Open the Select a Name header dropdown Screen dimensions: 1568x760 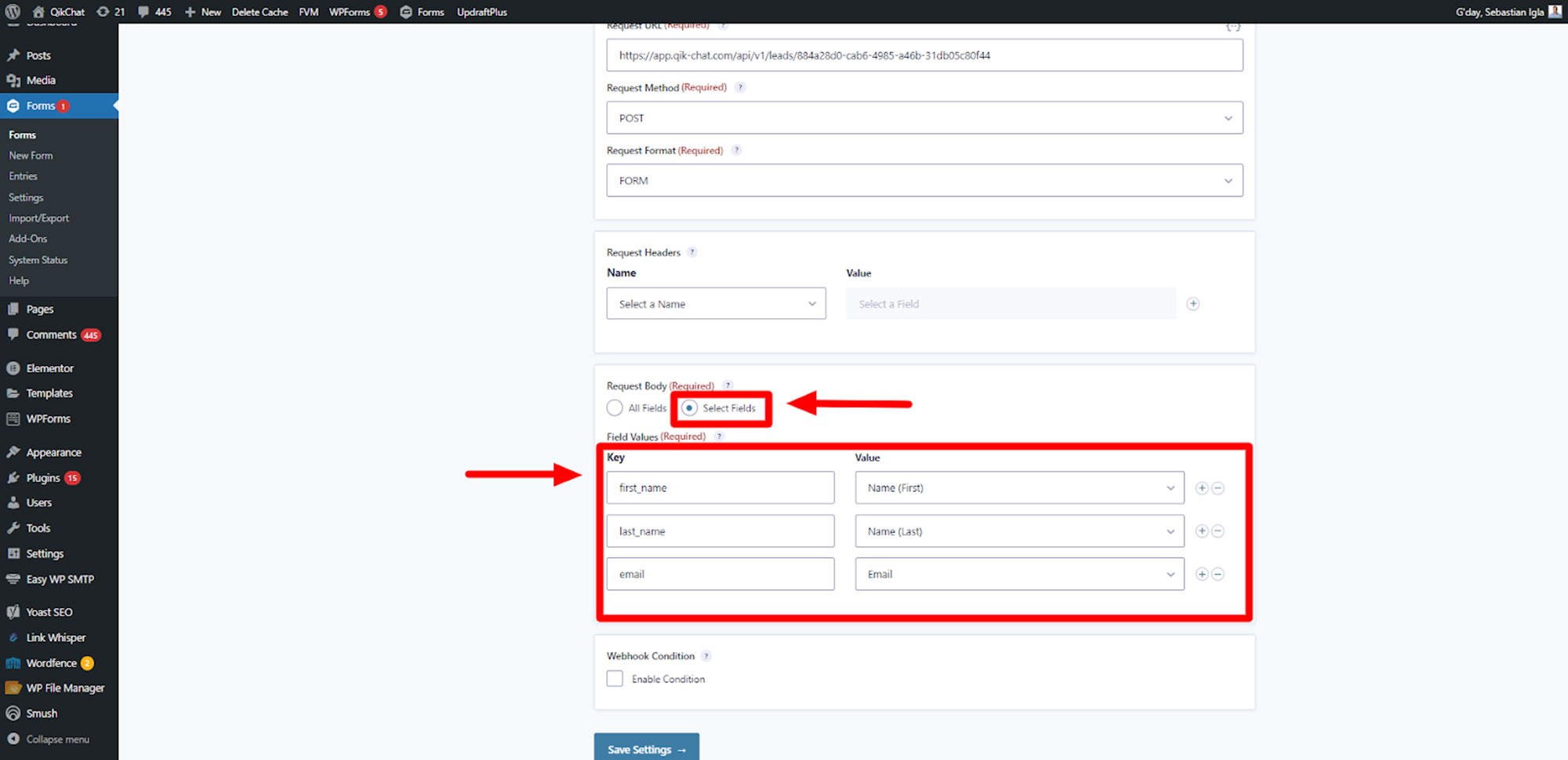click(715, 304)
